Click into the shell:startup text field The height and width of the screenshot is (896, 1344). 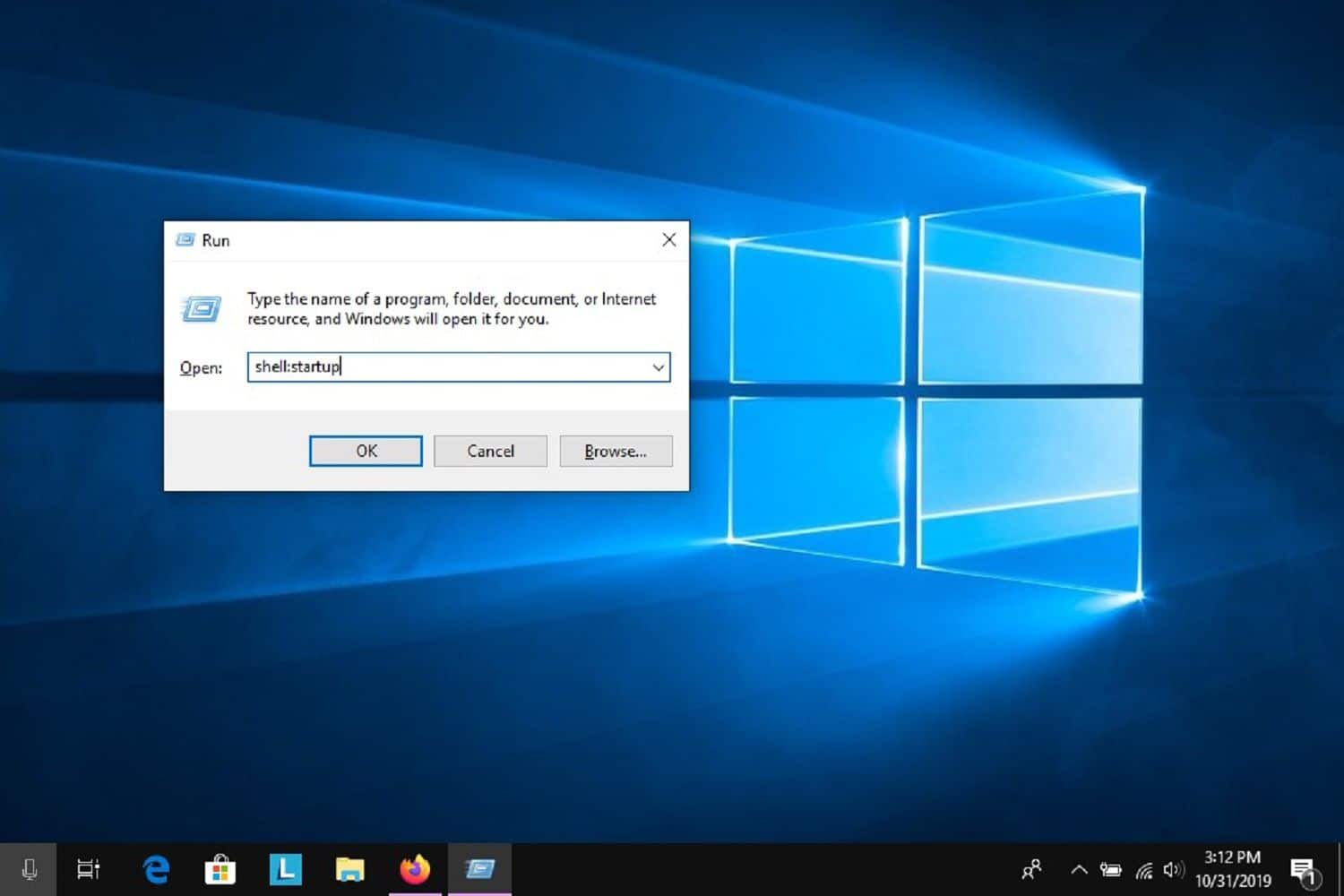click(448, 367)
